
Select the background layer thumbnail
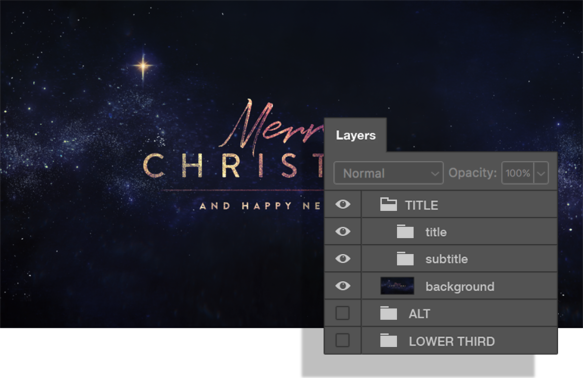coord(397,286)
